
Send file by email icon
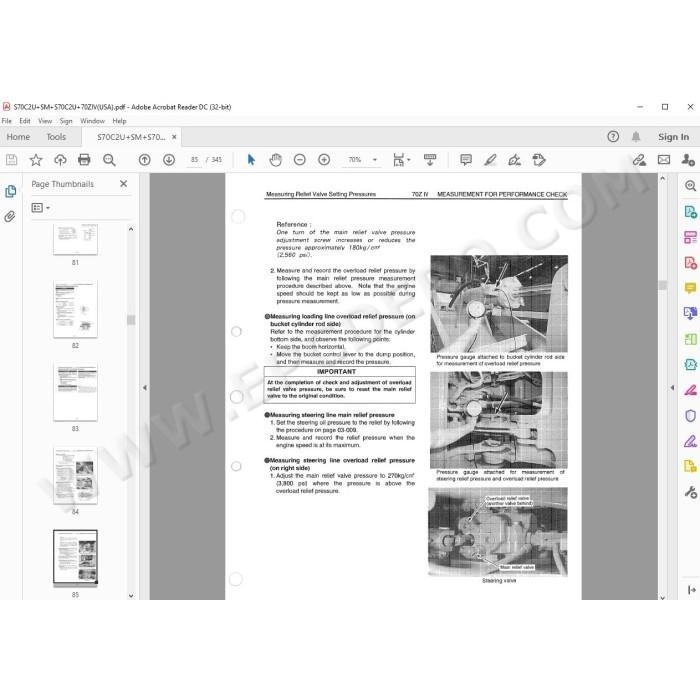pyautogui.click(x=664, y=160)
